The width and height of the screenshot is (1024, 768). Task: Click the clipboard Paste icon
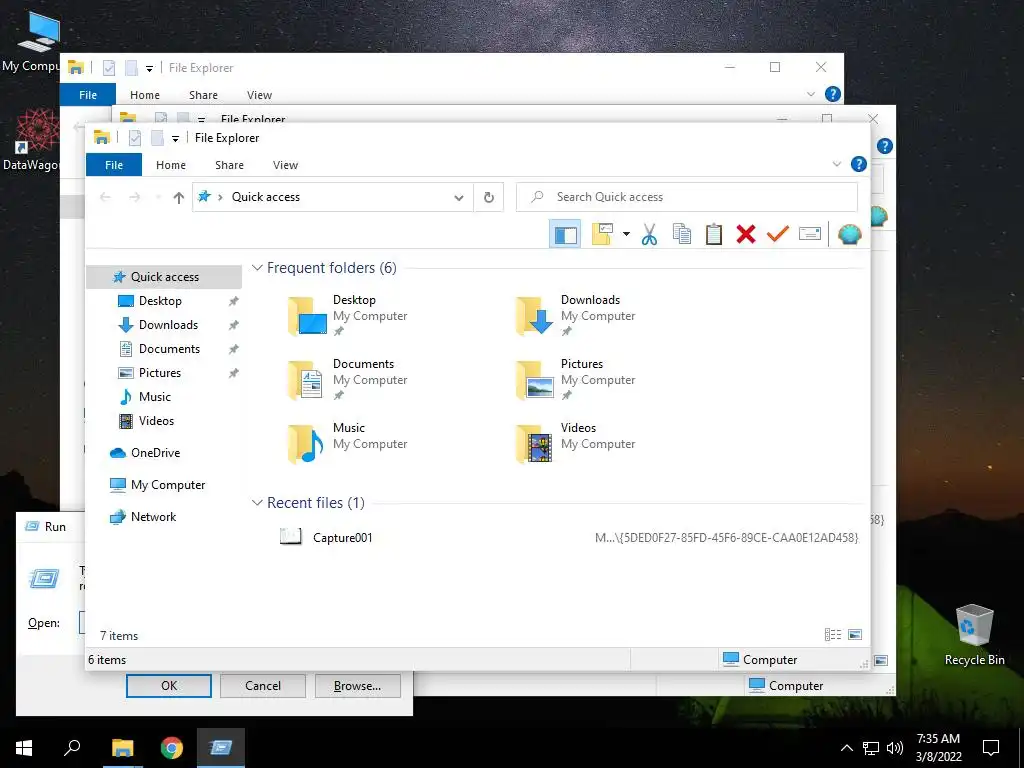click(x=714, y=234)
